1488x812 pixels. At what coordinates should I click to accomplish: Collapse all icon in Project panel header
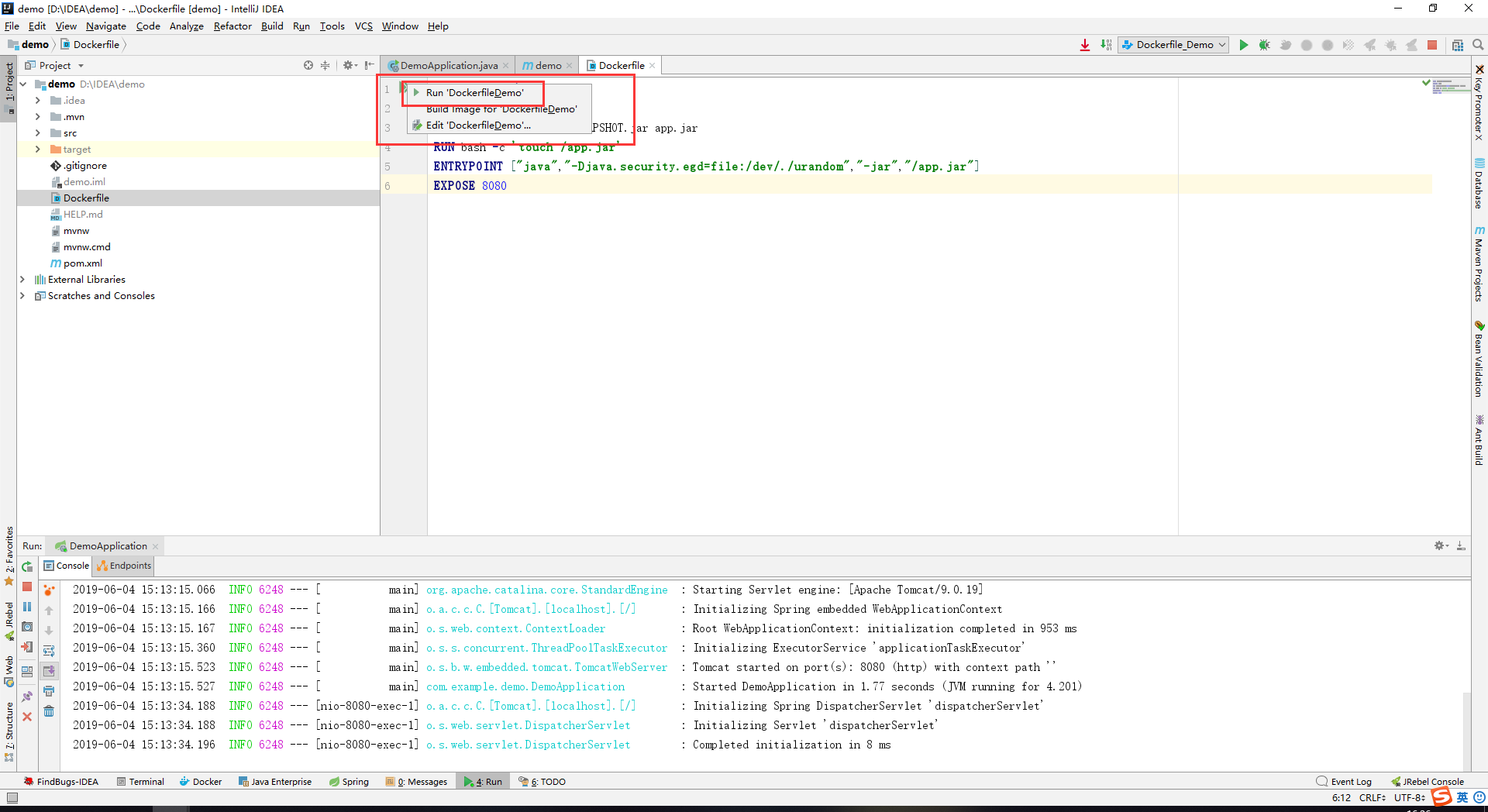[x=325, y=66]
